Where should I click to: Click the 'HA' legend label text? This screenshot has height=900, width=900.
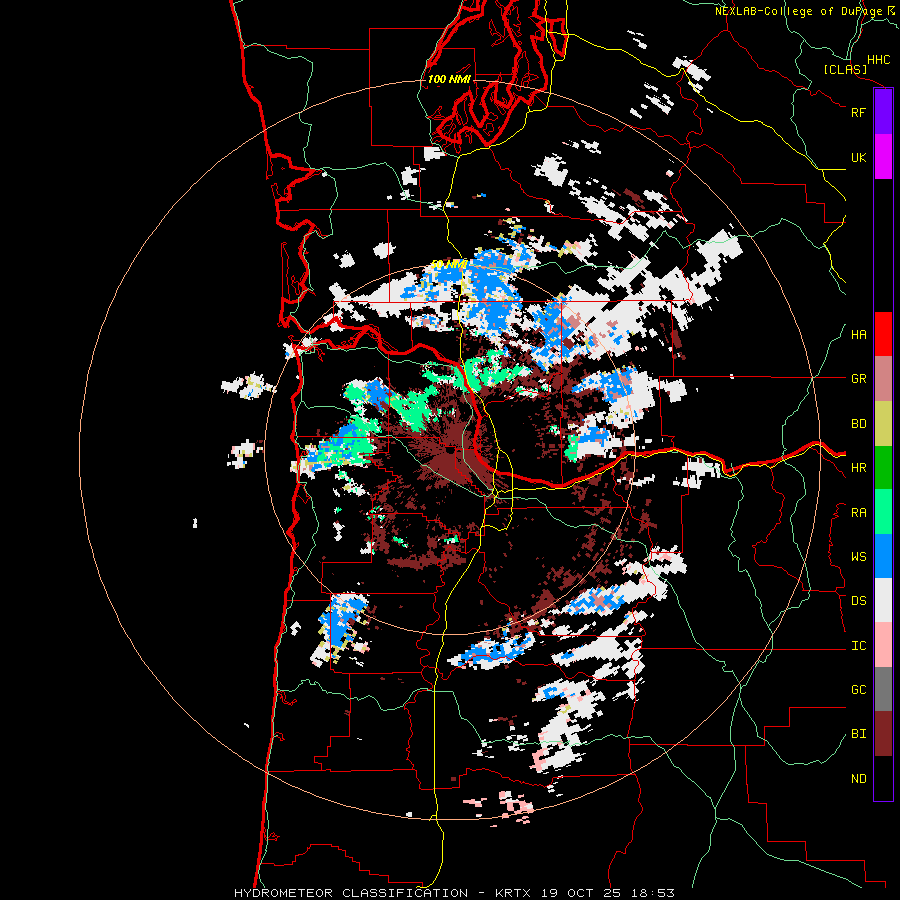[858, 335]
